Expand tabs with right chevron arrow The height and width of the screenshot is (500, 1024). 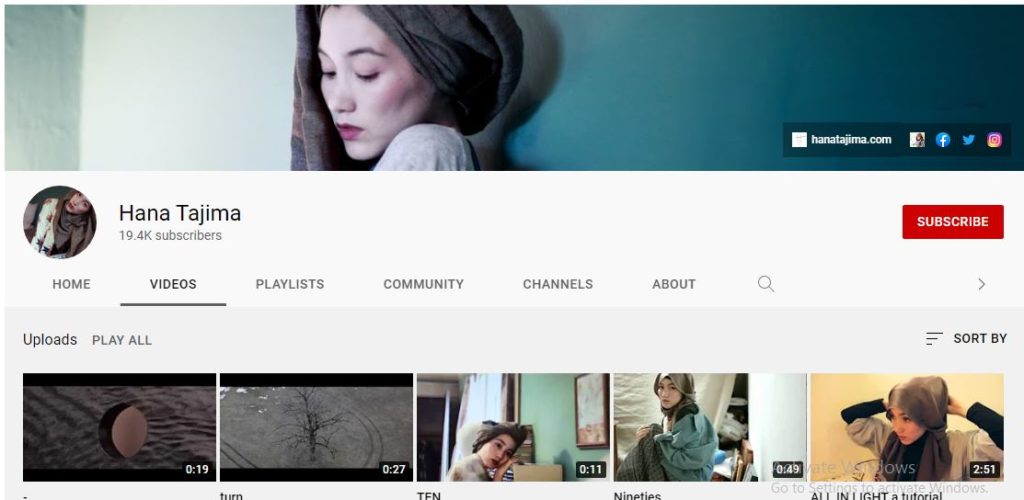click(981, 284)
